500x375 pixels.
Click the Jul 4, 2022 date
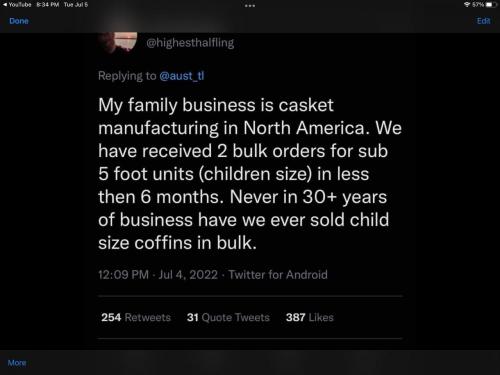(188, 275)
